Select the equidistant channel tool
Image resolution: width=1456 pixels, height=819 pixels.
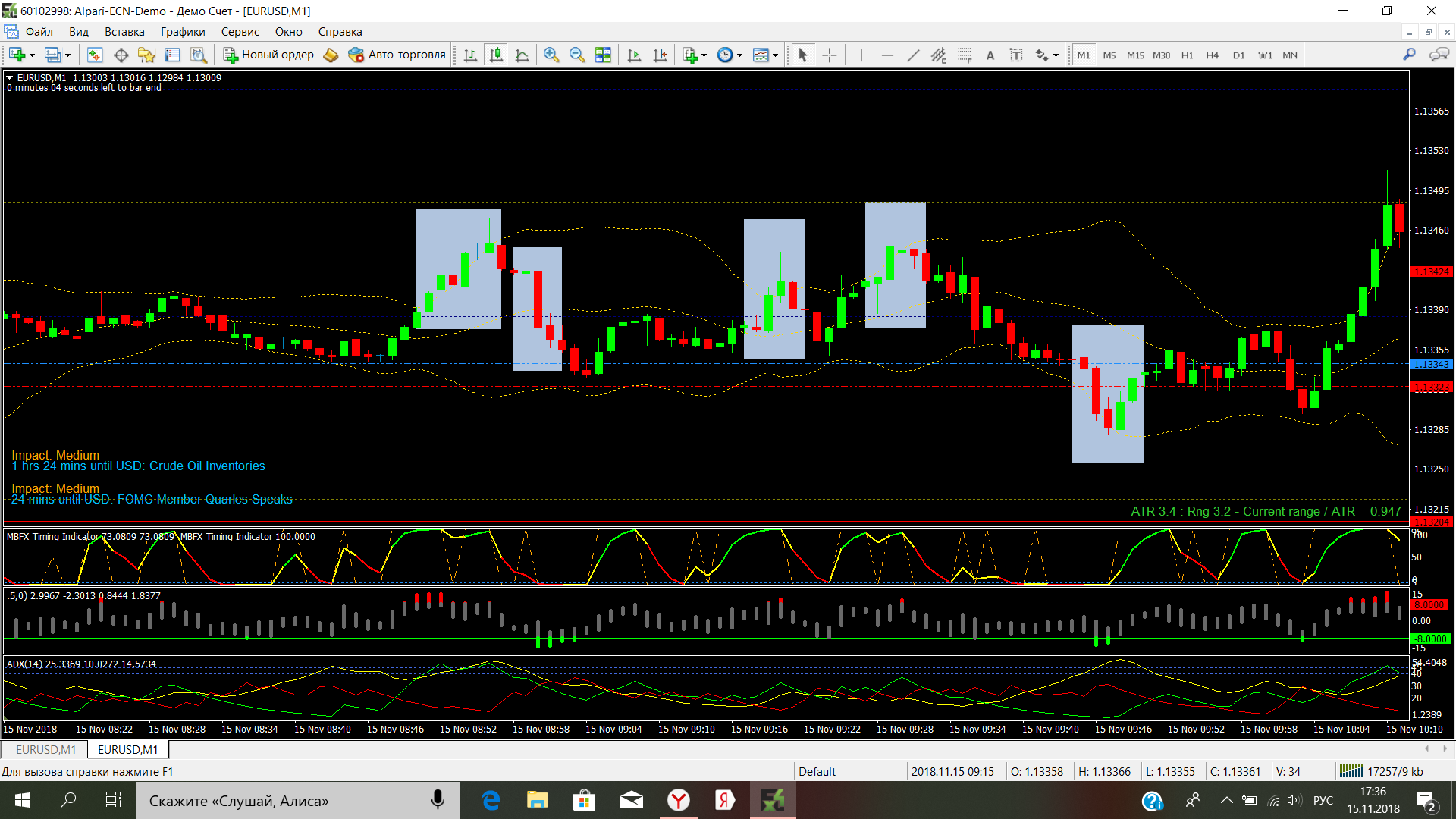[x=939, y=55]
